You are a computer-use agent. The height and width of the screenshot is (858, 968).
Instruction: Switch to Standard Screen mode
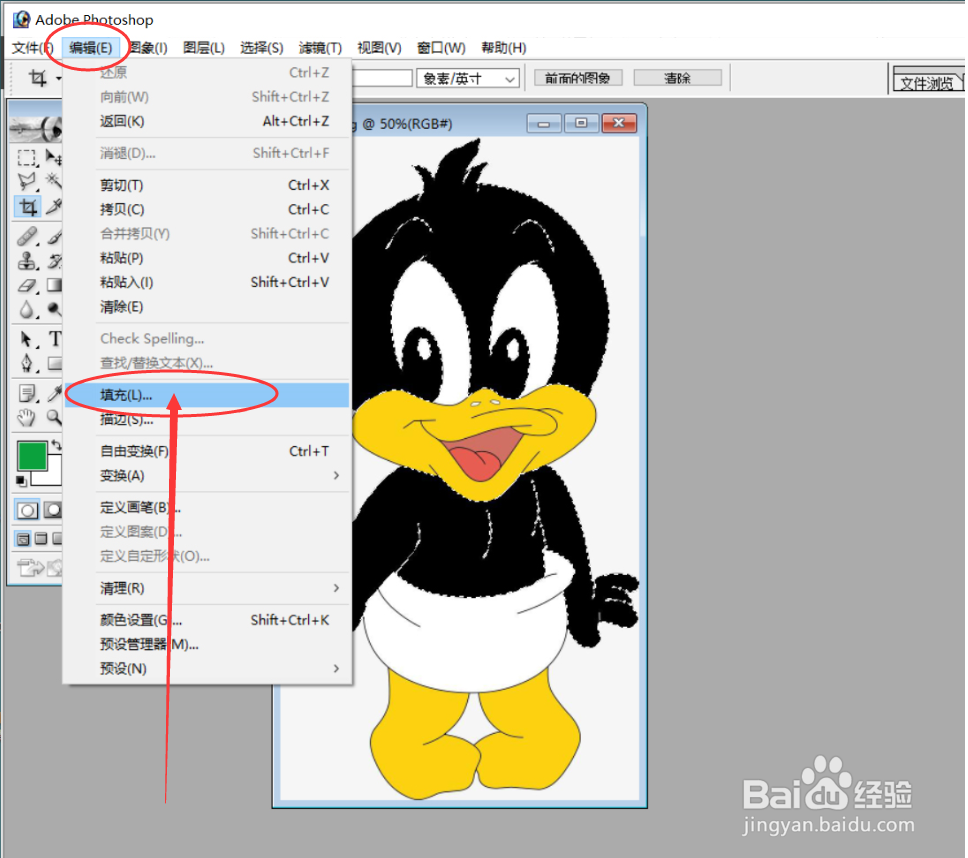(x=23, y=539)
